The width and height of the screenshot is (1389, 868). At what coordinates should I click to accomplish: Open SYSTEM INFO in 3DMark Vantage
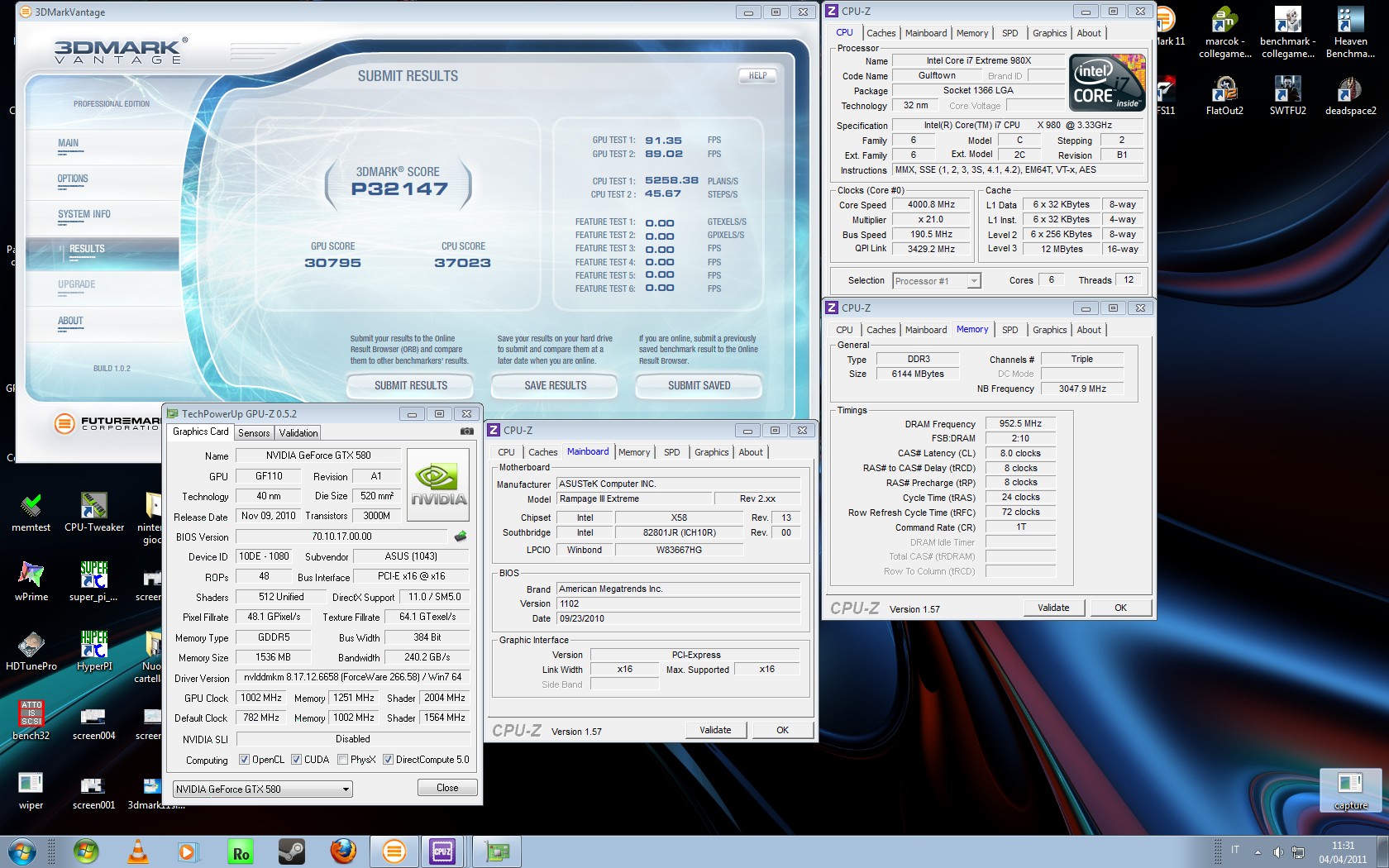[84, 214]
